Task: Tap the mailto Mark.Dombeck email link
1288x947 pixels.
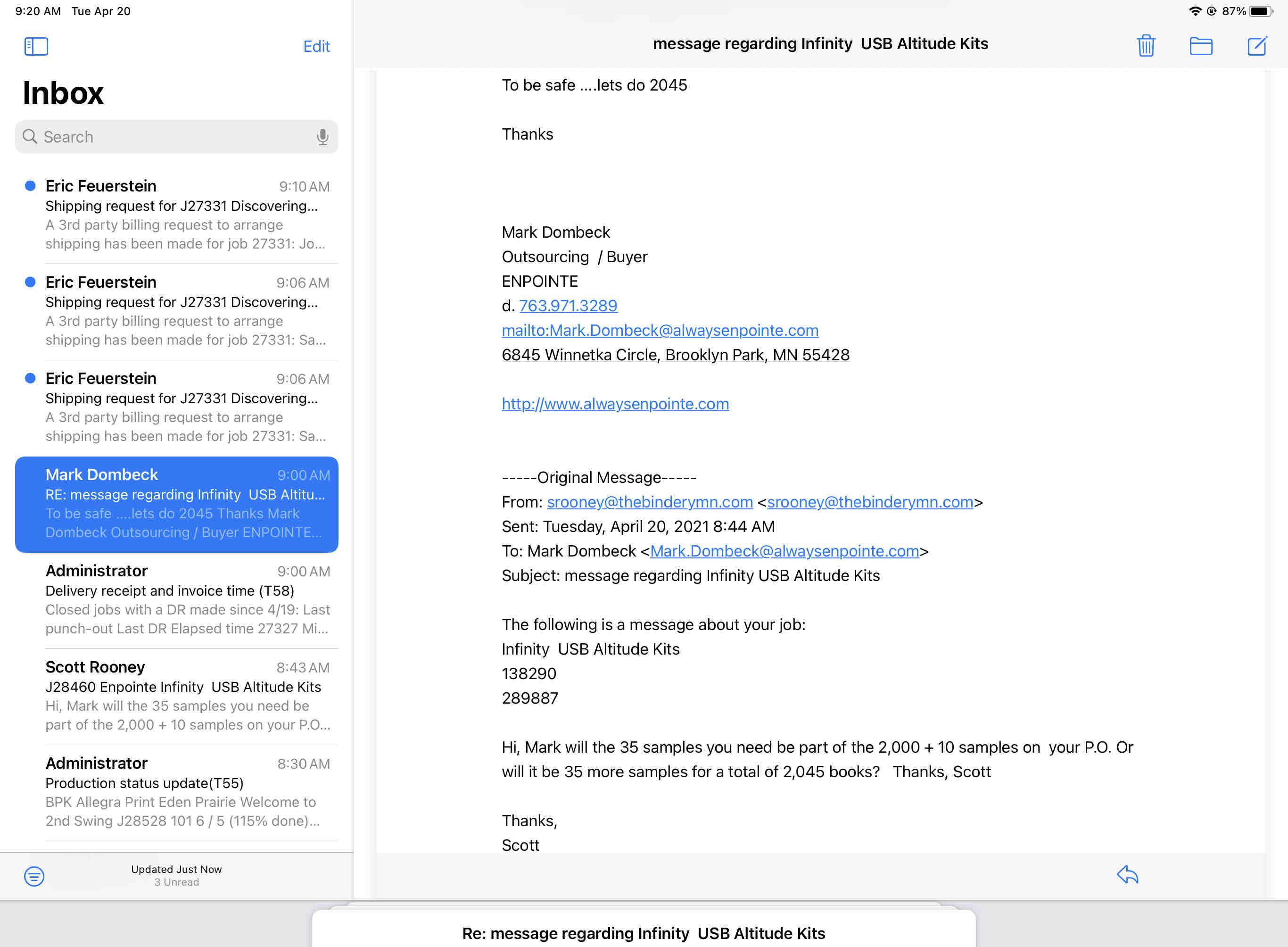Action: click(x=660, y=330)
